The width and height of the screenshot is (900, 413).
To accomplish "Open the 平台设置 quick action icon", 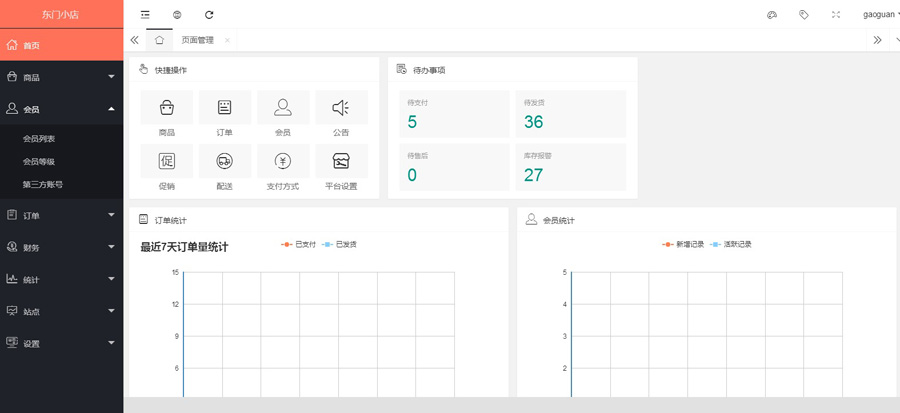I will point(341,161).
